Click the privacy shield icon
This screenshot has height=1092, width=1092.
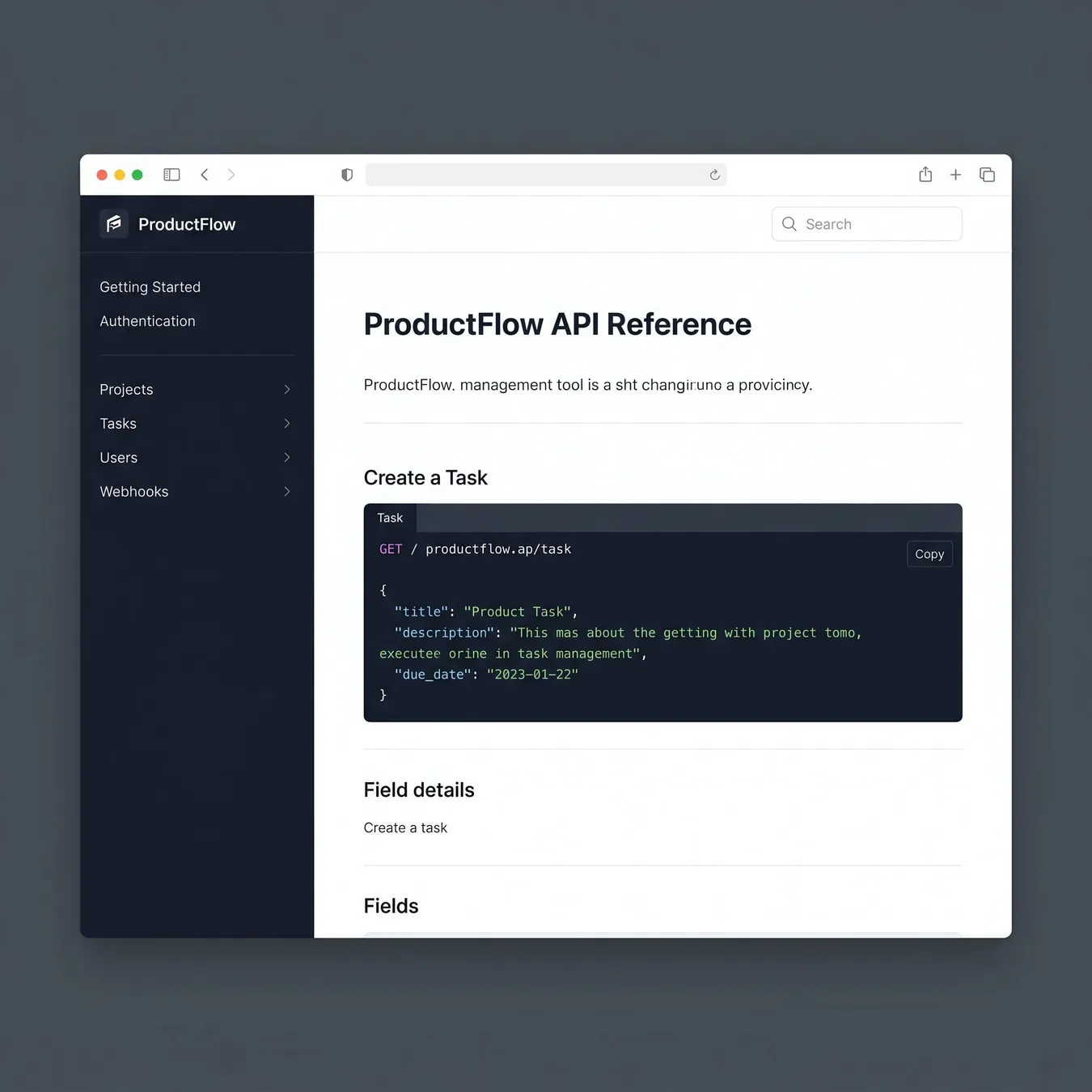(347, 175)
